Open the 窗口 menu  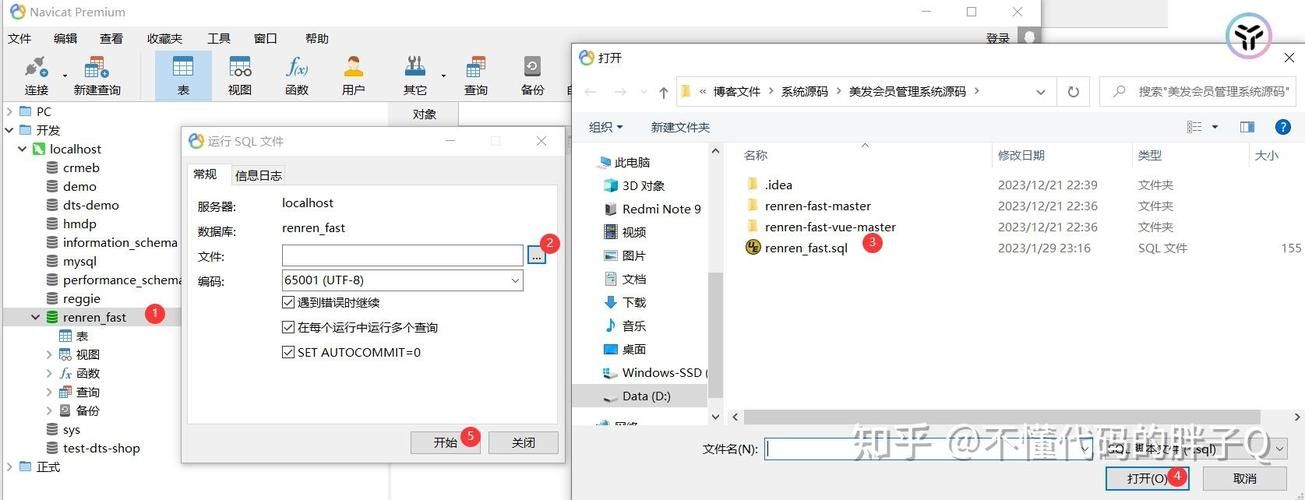pyautogui.click(x=265, y=38)
